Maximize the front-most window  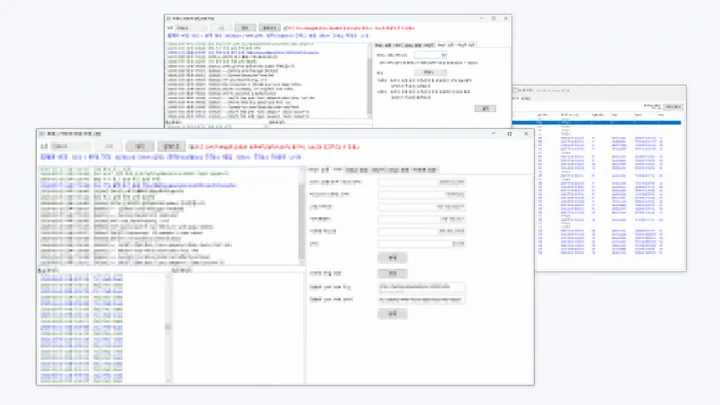pos(509,134)
